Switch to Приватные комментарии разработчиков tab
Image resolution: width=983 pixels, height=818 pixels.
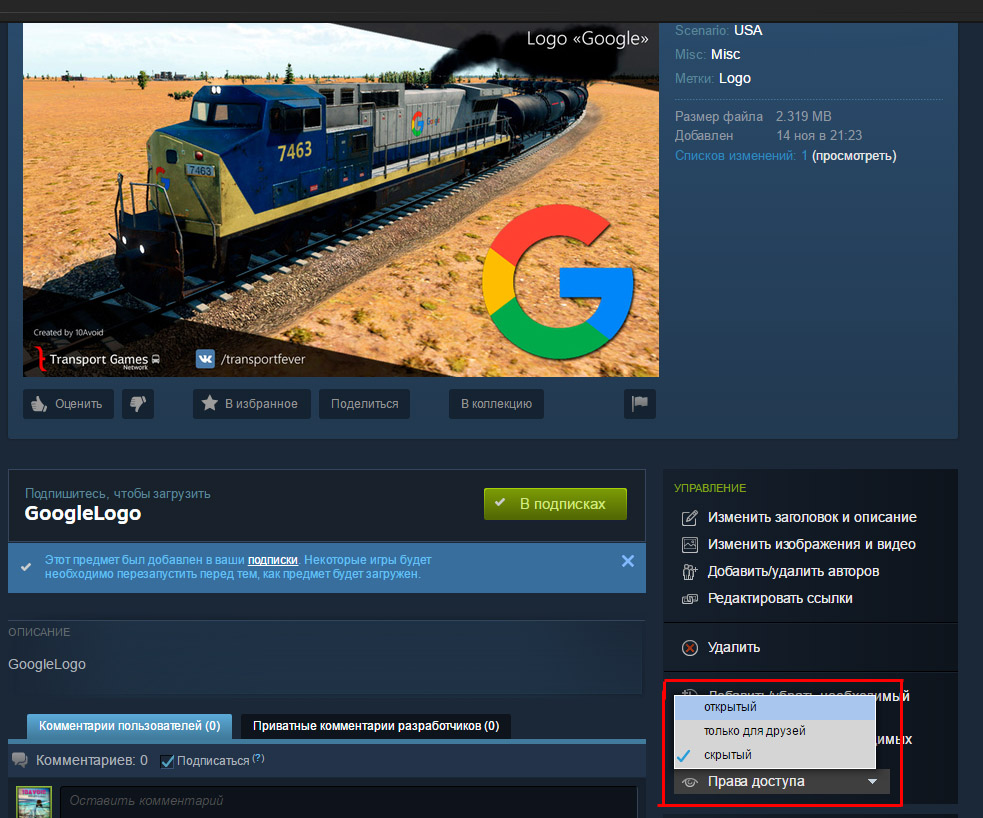pos(376,726)
